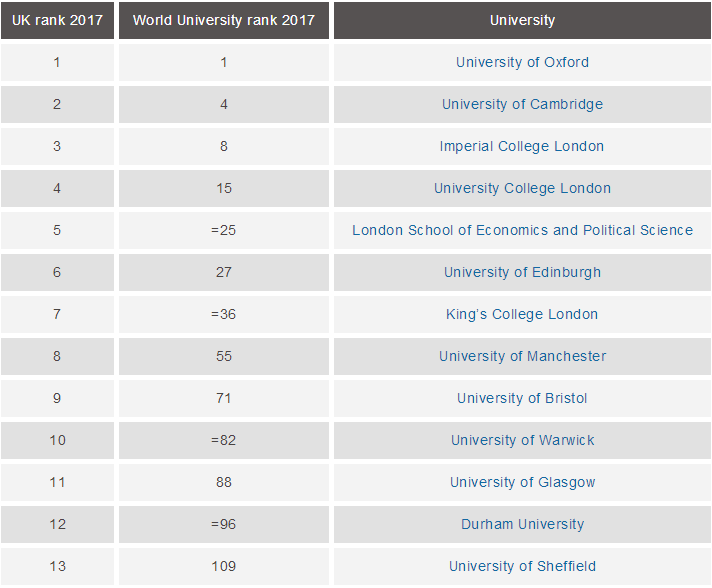Click University of Glasgow link
Screen dimensions: 712x588
pos(522,482)
